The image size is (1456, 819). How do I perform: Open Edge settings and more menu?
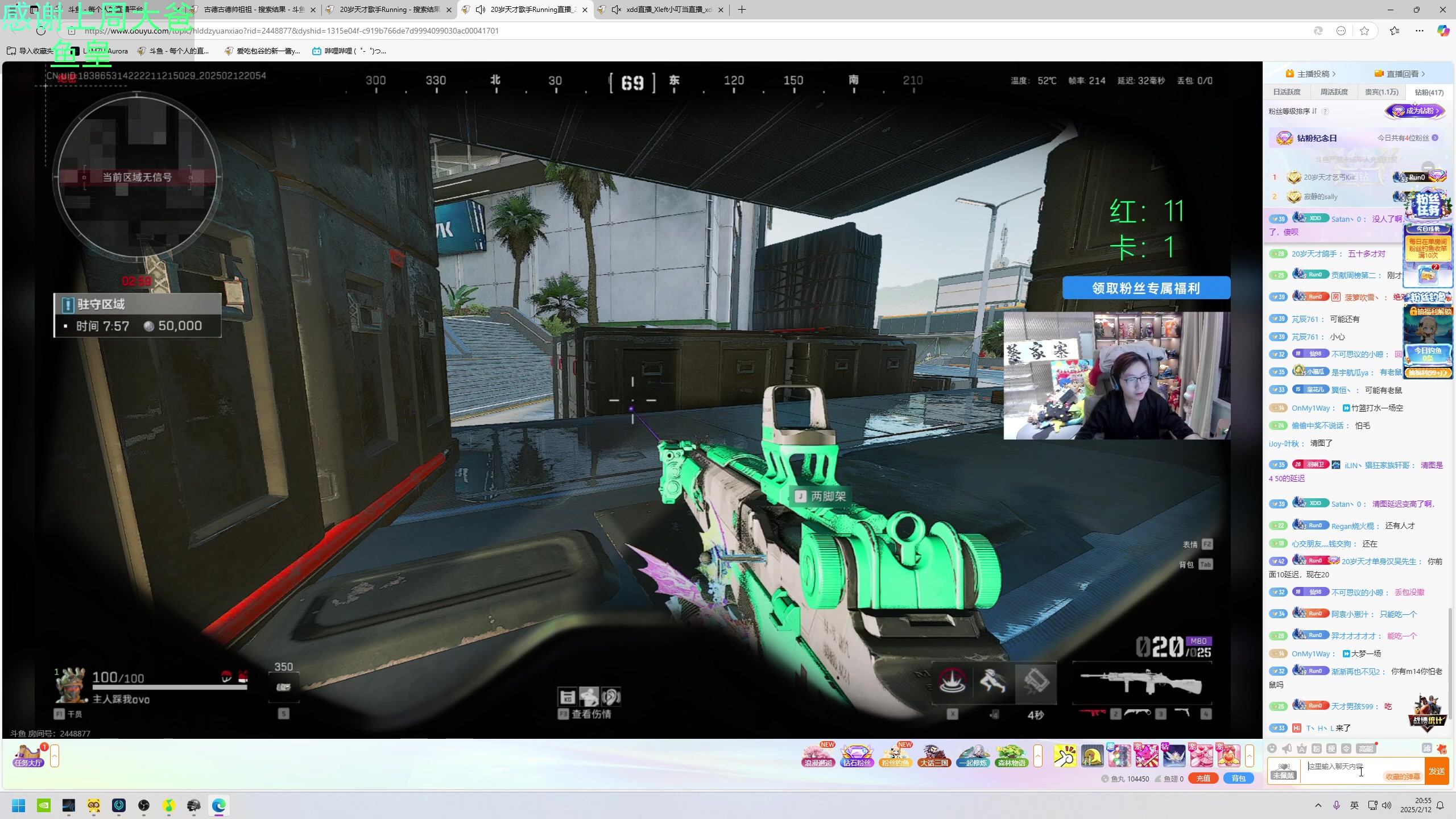coord(1420,31)
